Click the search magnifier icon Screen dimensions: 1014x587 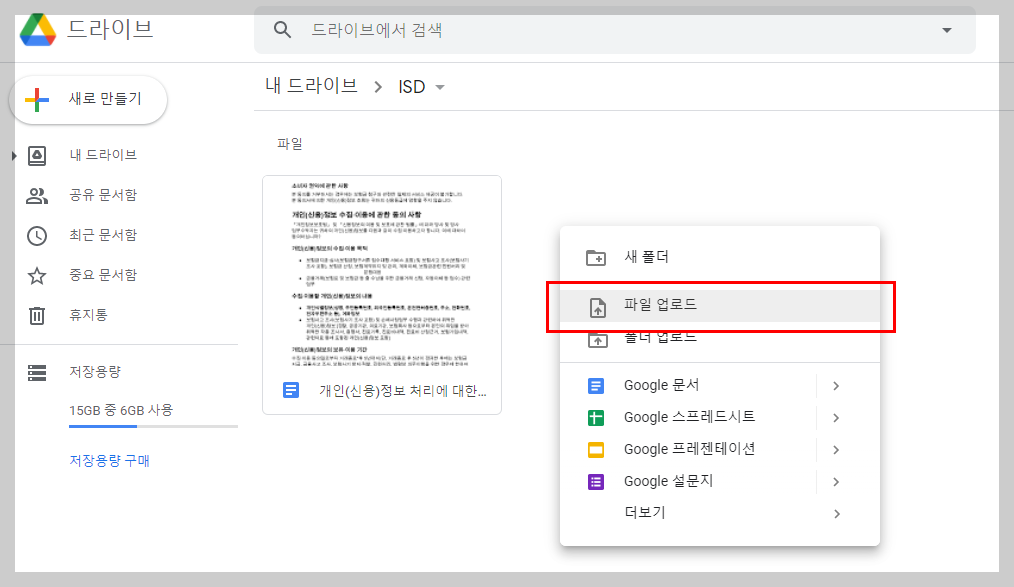click(x=282, y=29)
